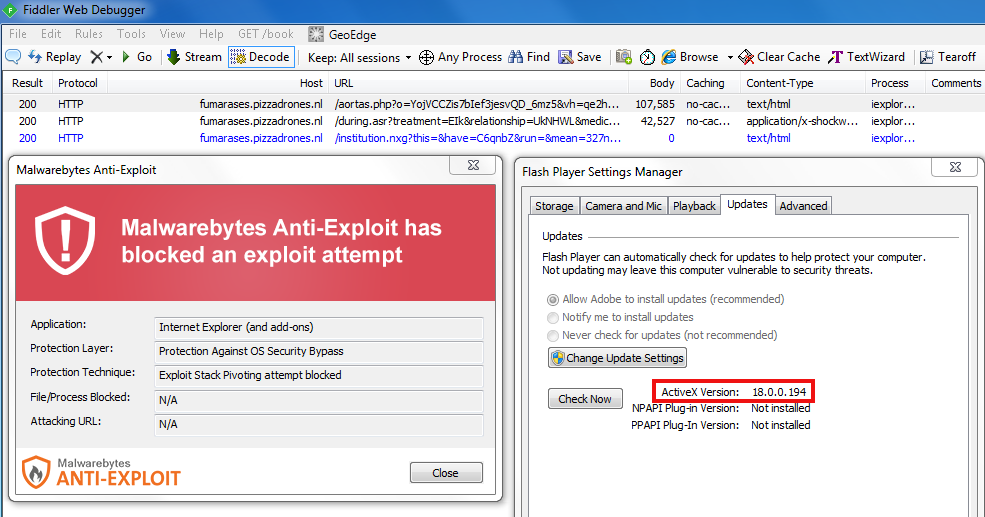This screenshot has width=985, height=517.
Task: Open the Browse dropdown arrow
Action: (x=730, y=57)
